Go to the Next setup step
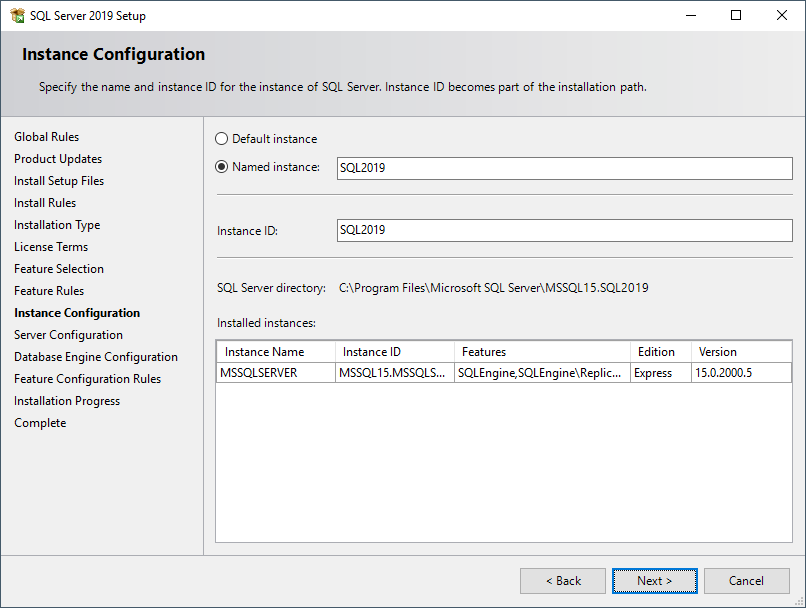This screenshot has width=806, height=608. point(654,581)
